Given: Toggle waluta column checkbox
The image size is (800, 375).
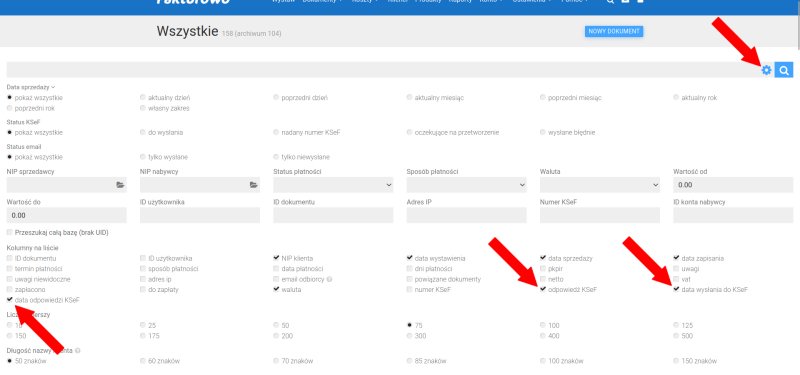Looking at the screenshot, I should click(277, 289).
